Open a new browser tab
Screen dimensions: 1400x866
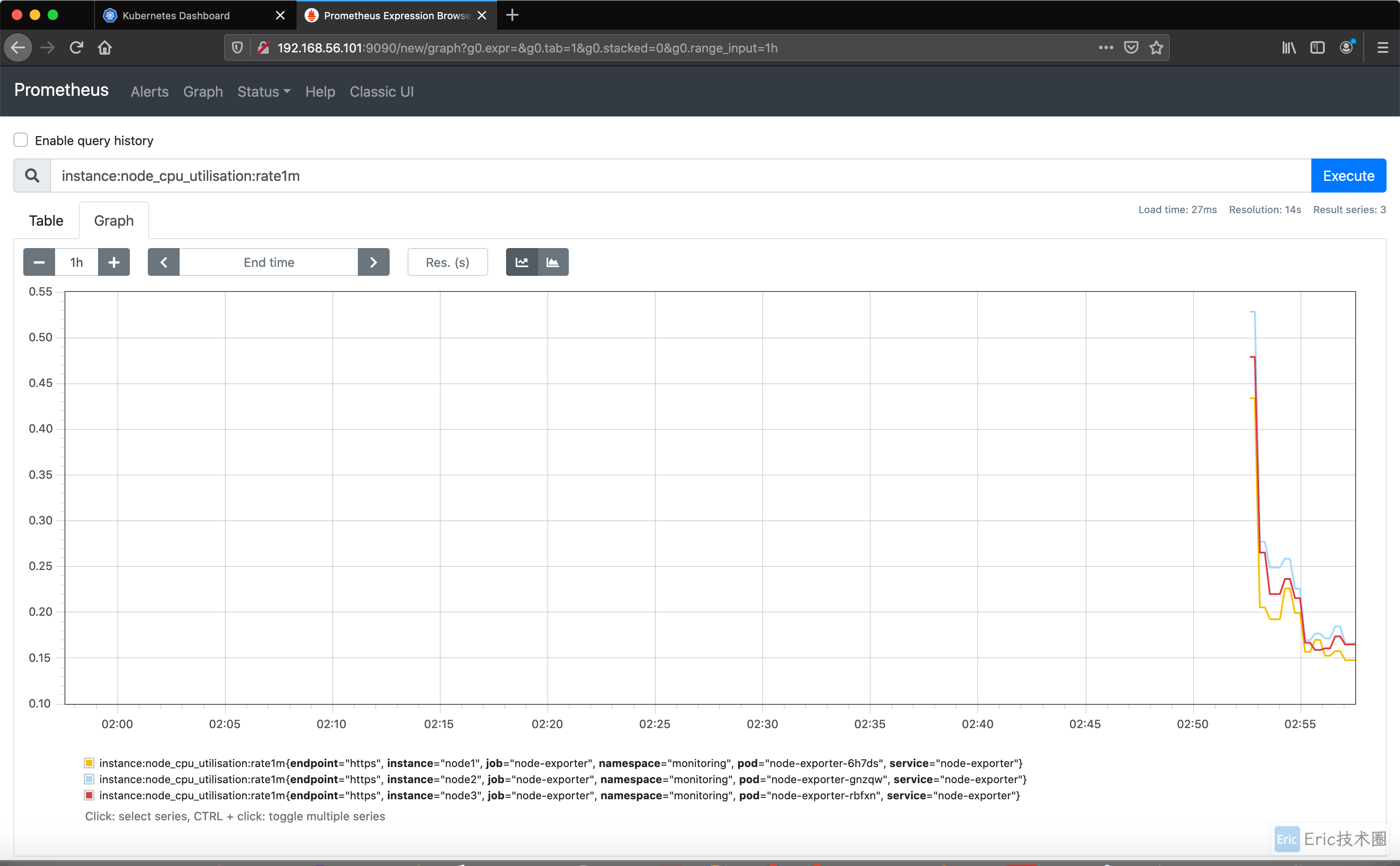pyautogui.click(x=513, y=15)
